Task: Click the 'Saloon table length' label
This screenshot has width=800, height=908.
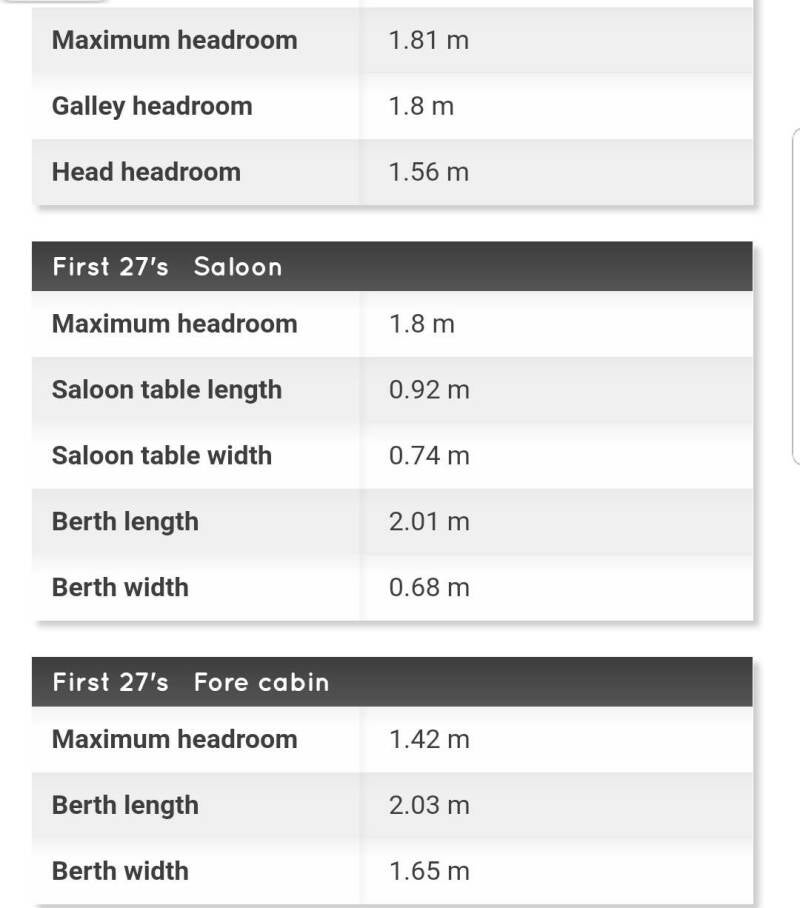Action: [x=167, y=390]
